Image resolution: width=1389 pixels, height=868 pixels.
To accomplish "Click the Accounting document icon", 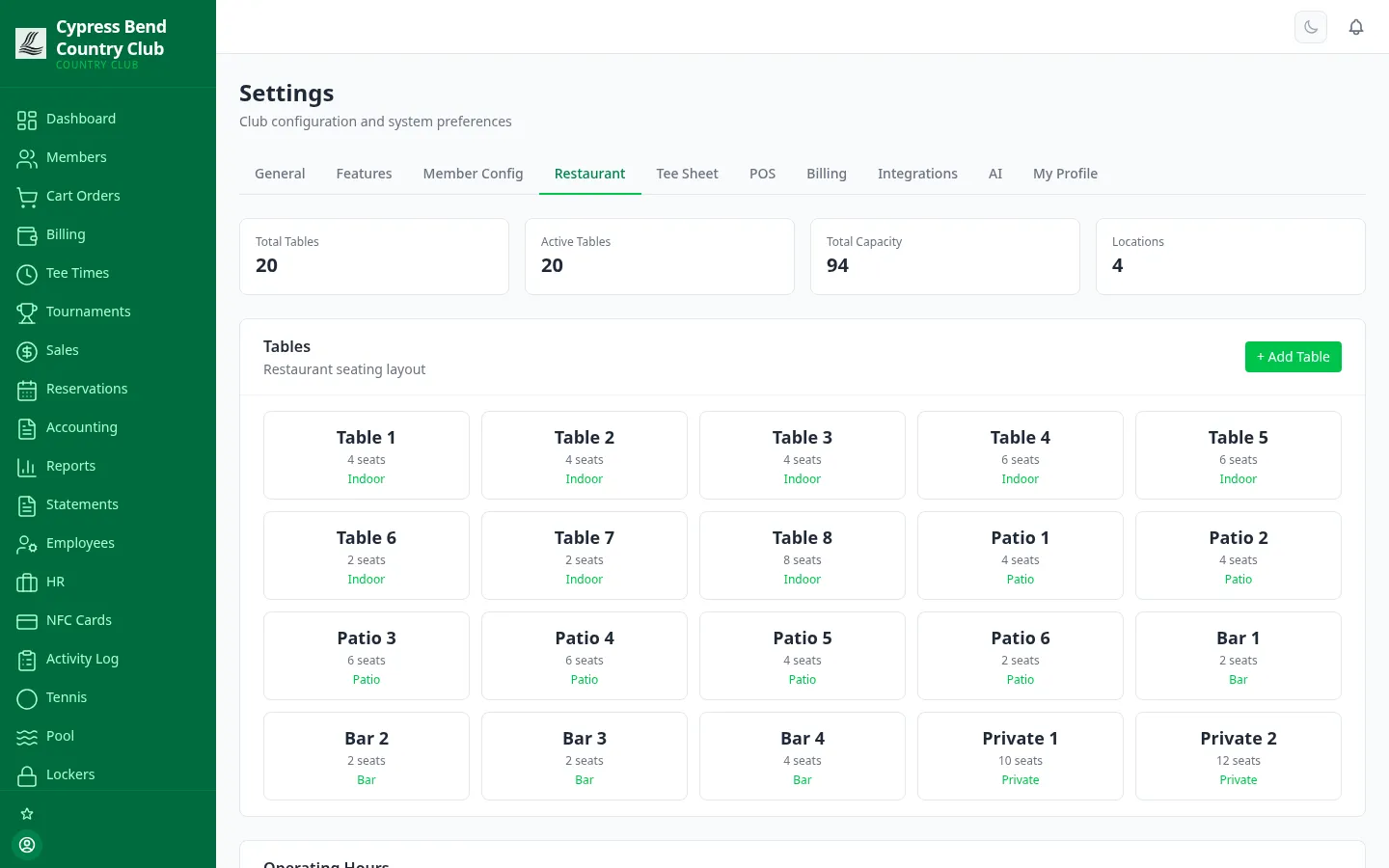I will (x=27, y=428).
